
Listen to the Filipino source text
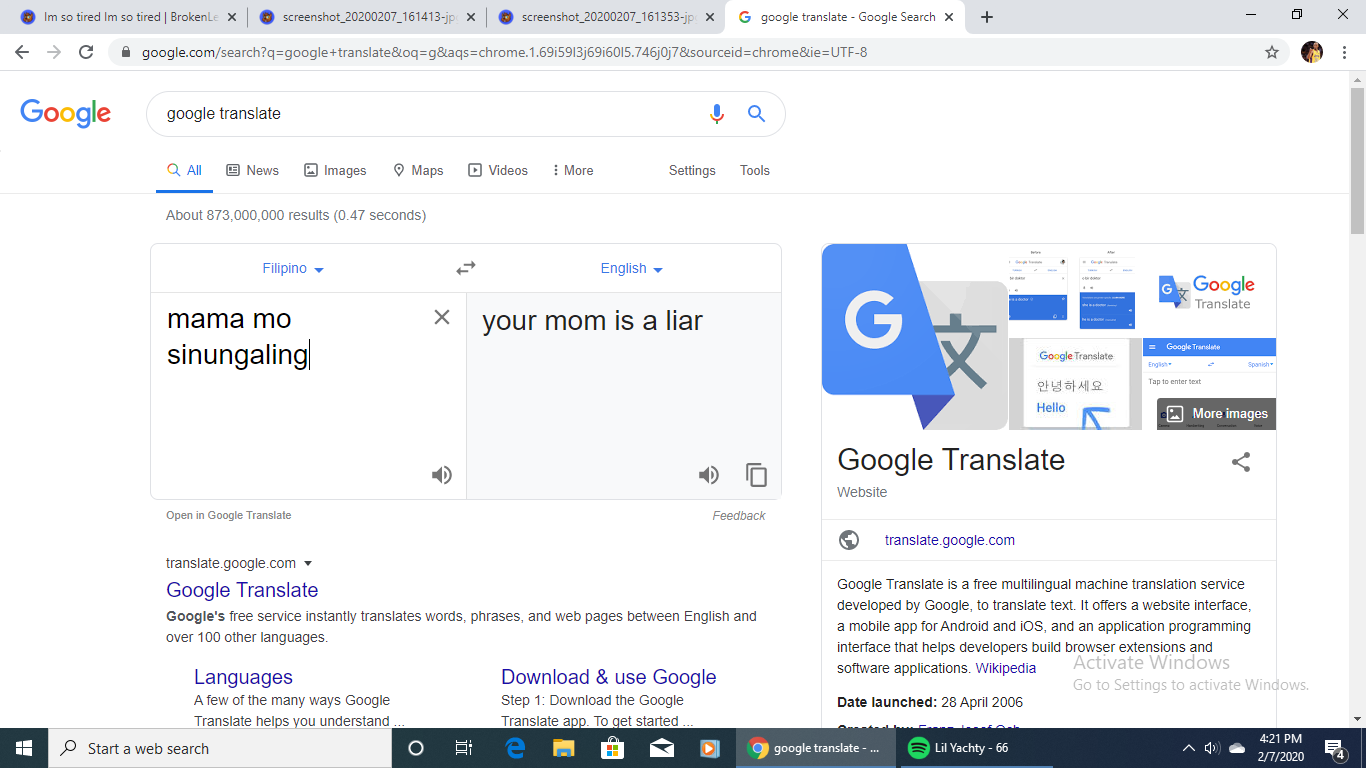pos(442,475)
